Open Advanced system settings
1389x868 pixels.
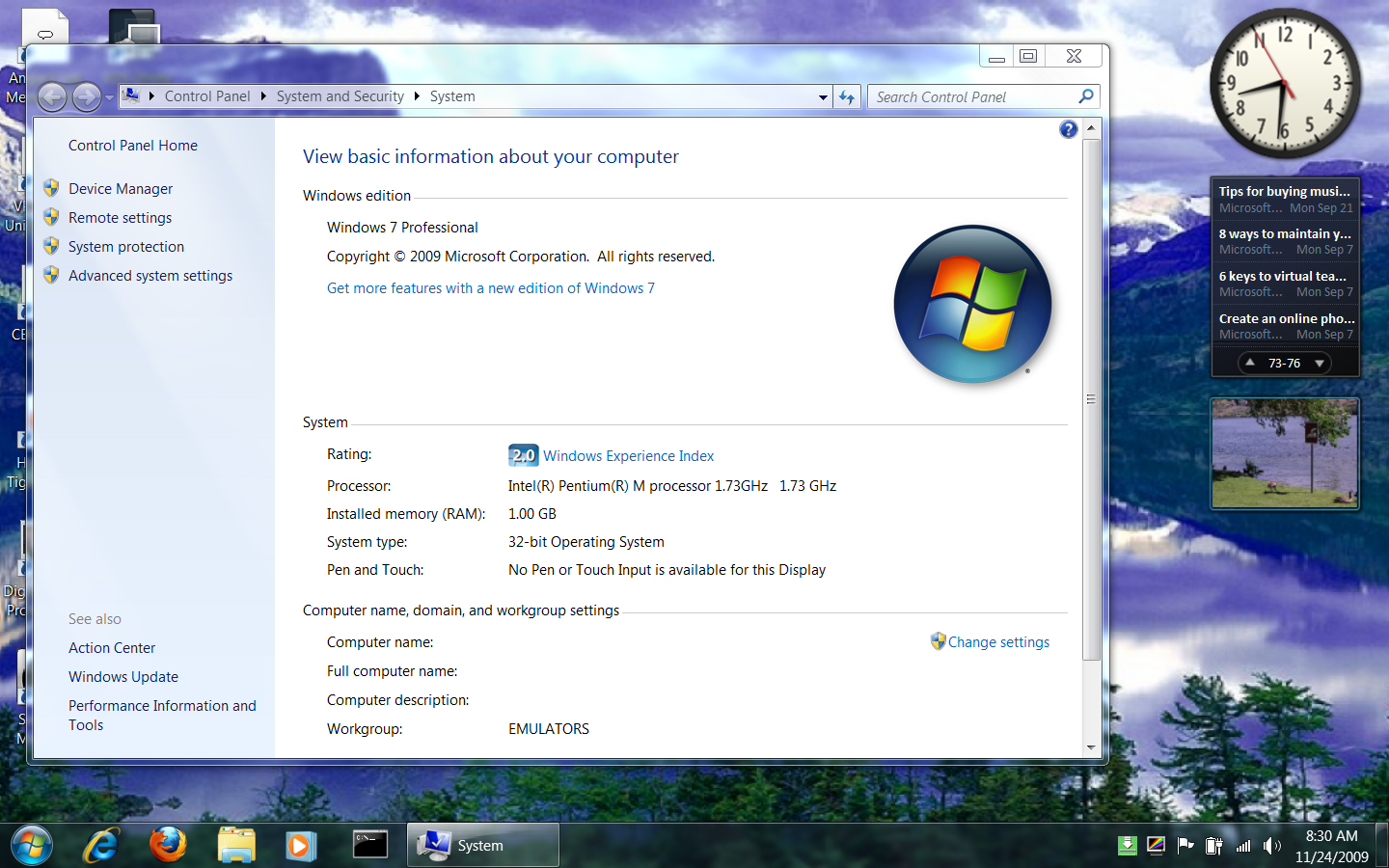[150, 276]
